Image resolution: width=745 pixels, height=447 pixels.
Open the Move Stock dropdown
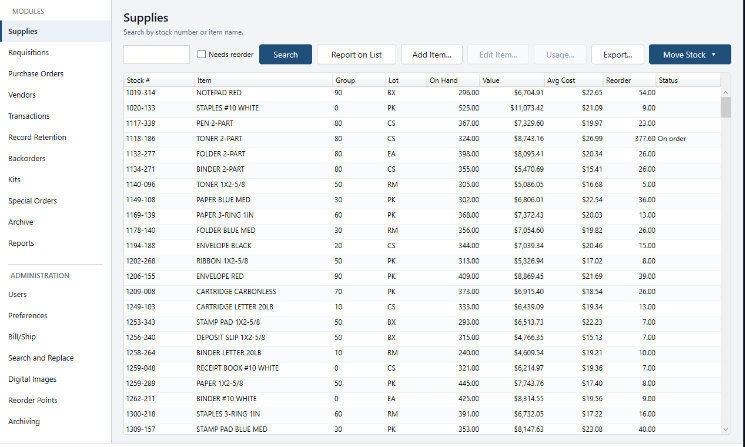pyautogui.click(x=690, y=55)
